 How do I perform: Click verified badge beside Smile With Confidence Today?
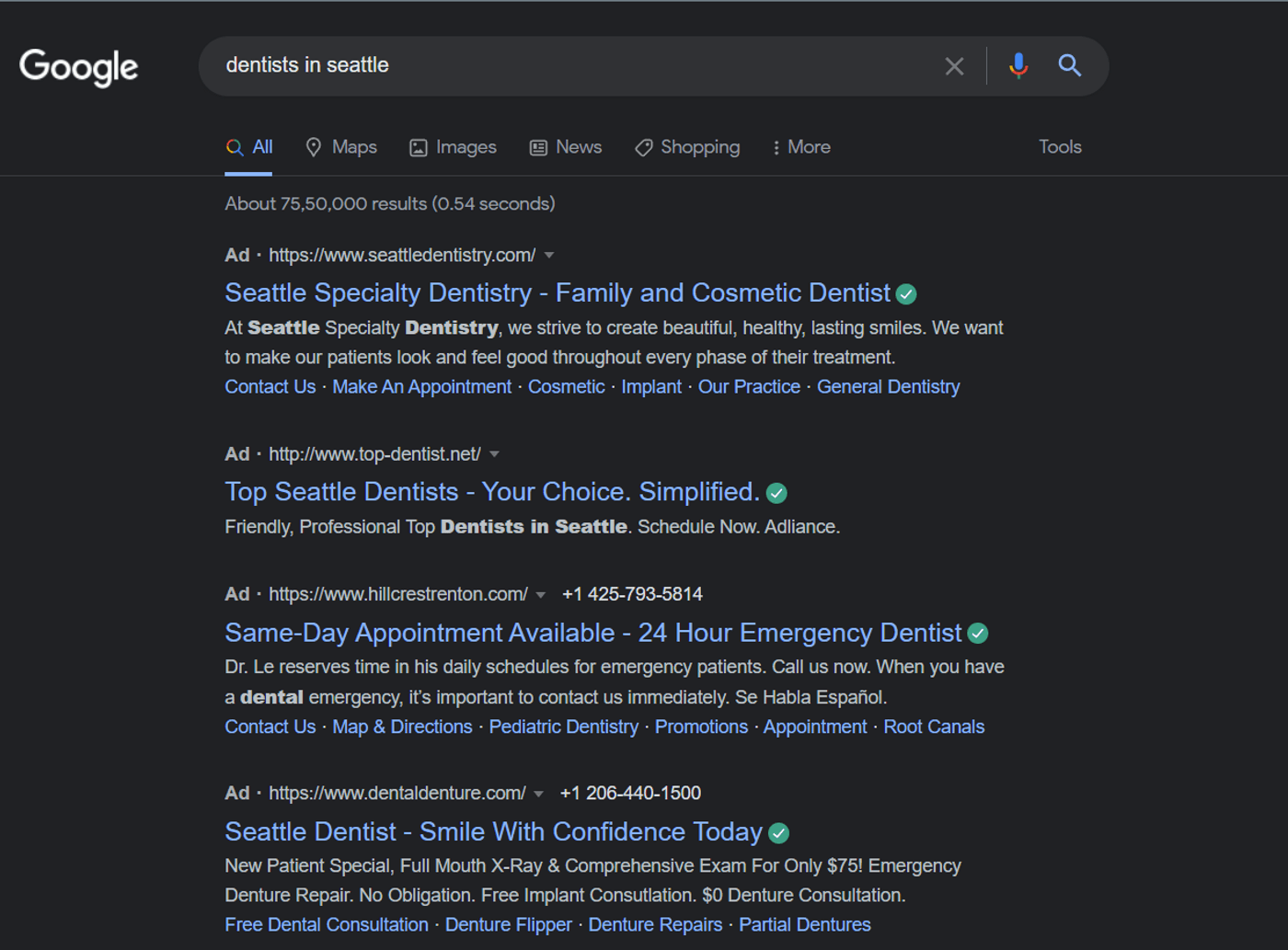pyautogui.click(x=779, y=833)
